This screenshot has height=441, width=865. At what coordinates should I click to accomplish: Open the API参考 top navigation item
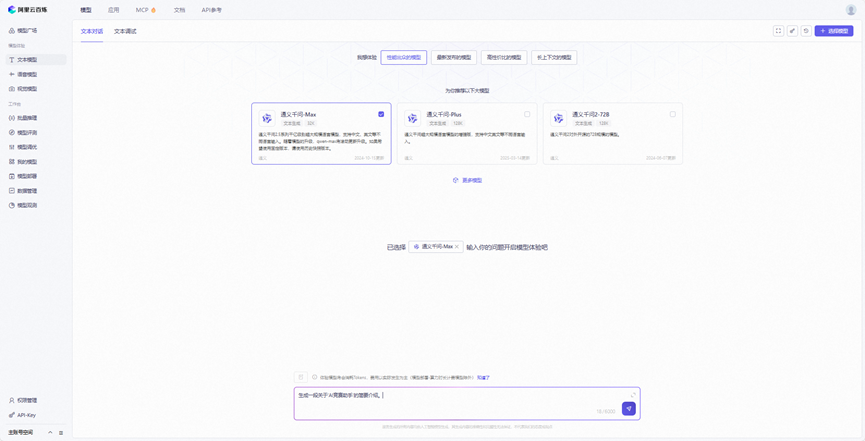point(212,10)
